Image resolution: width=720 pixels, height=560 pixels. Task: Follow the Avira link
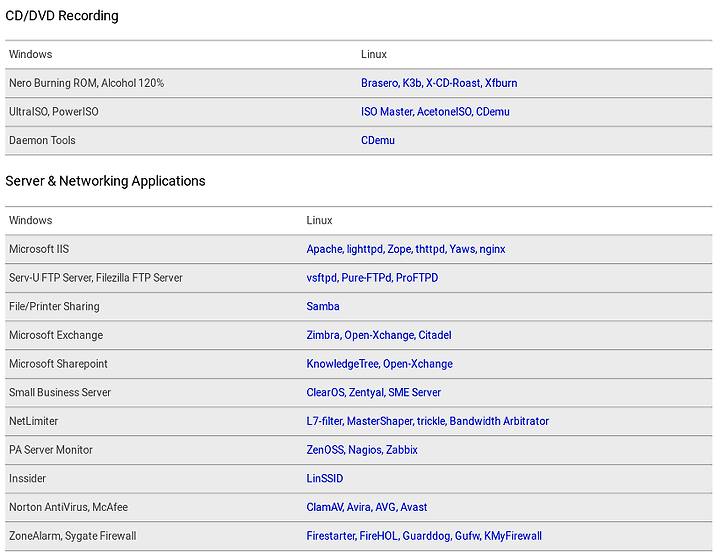coord(359,507)
